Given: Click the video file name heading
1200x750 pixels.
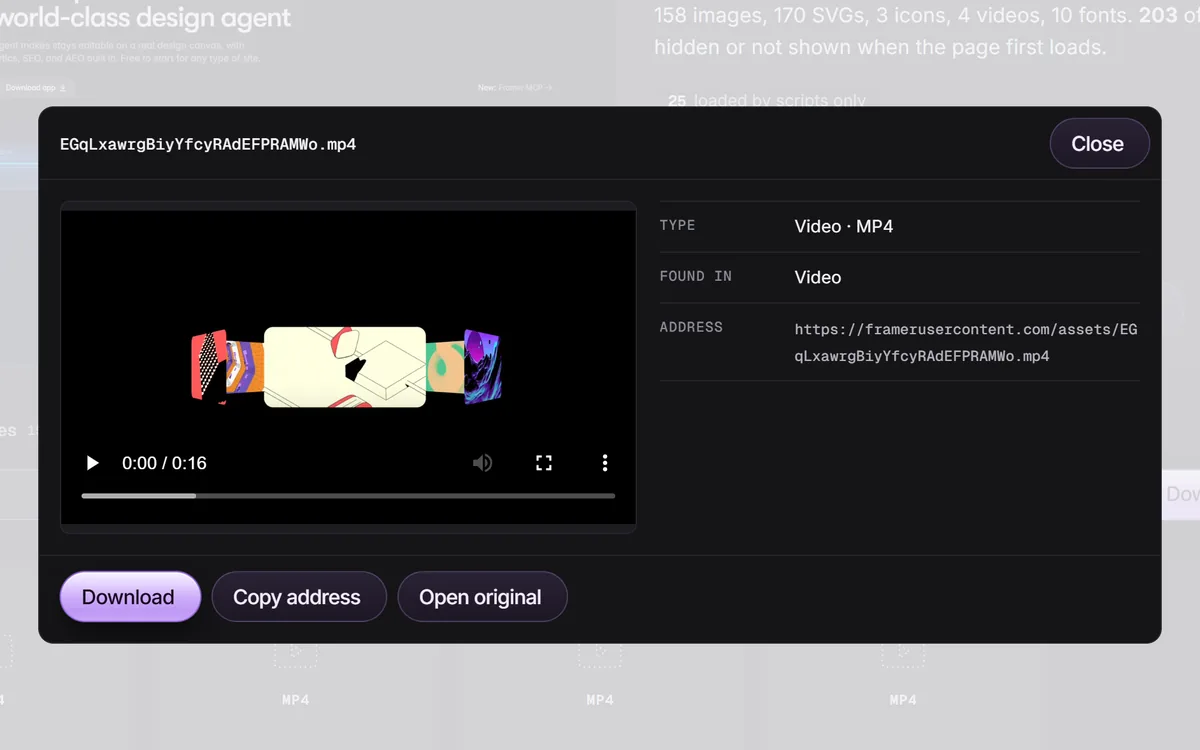Looking at the screenshot, I should [x=208, y=144].
